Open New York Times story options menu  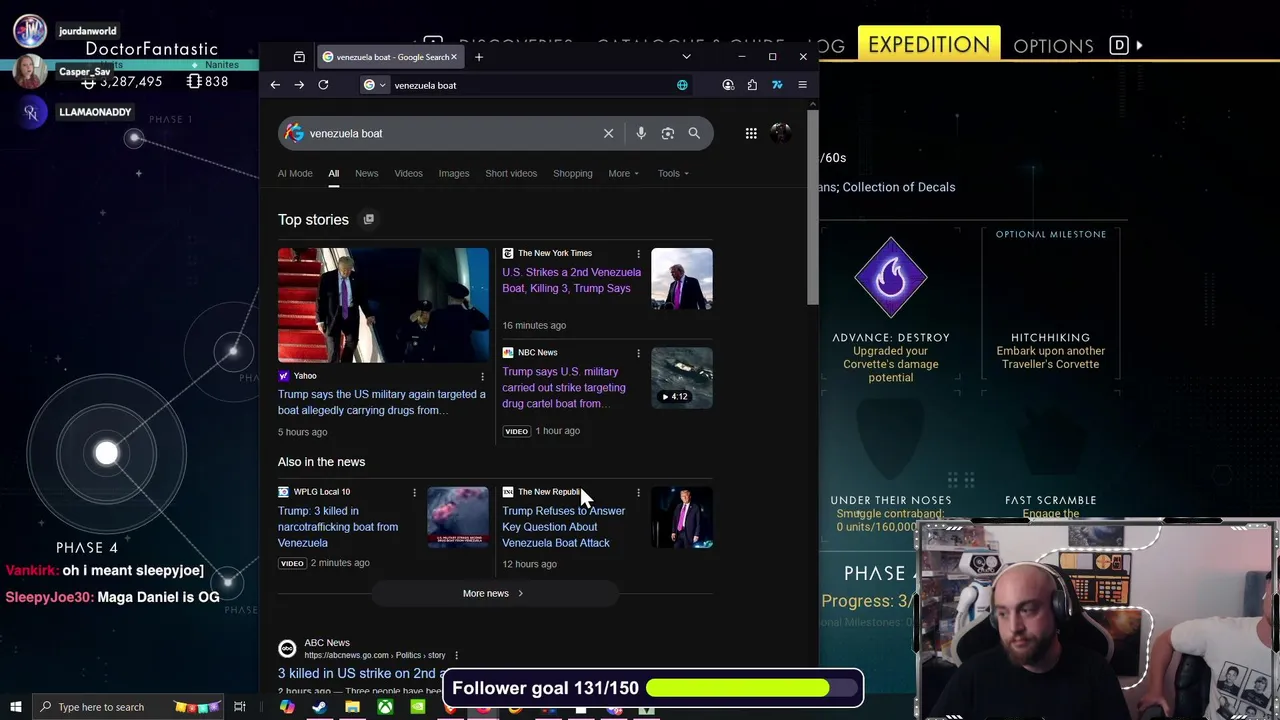pyautogui.click(x=638, y=254)
